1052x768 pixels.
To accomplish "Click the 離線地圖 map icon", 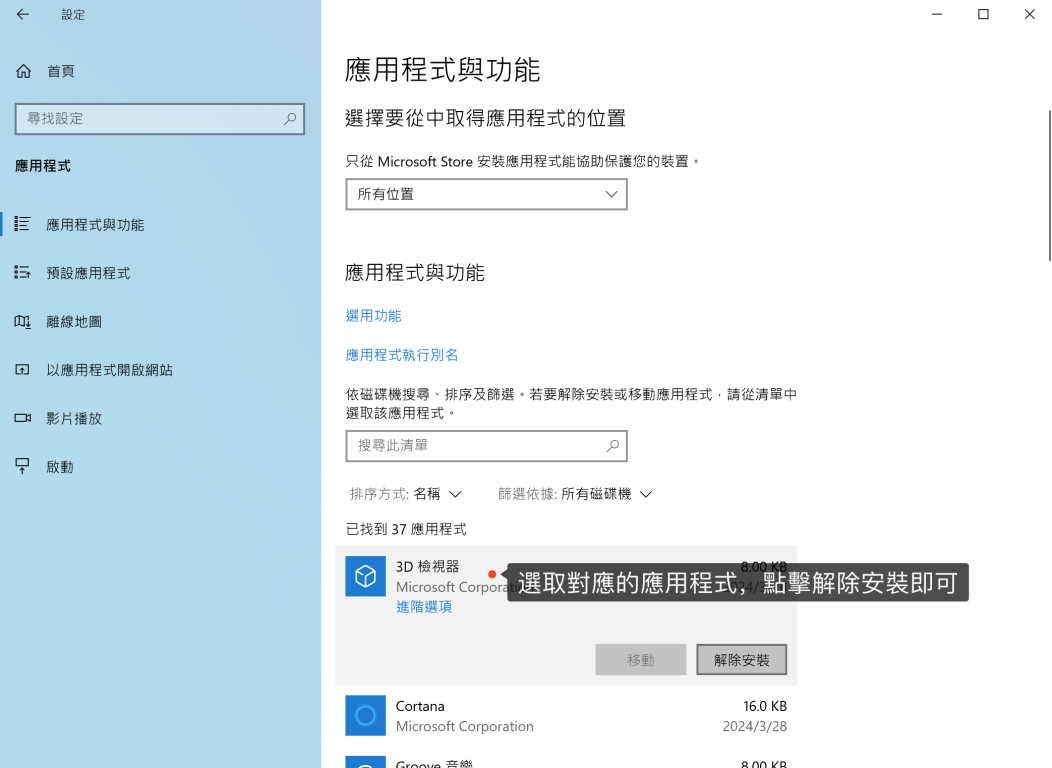I will [23, 322].
